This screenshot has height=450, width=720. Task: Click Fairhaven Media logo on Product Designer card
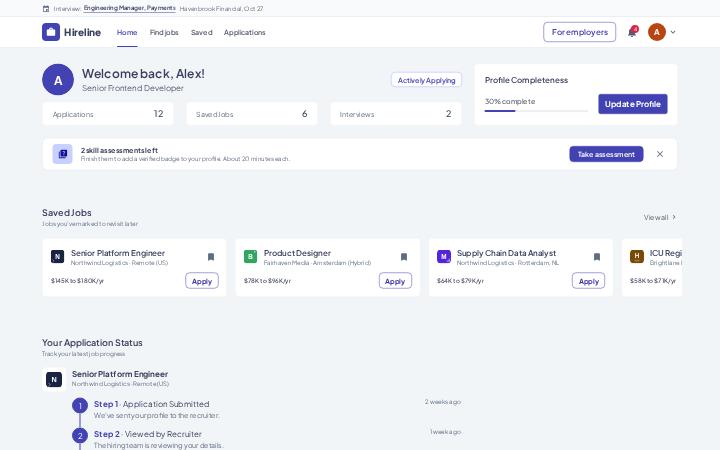[250, 257]
